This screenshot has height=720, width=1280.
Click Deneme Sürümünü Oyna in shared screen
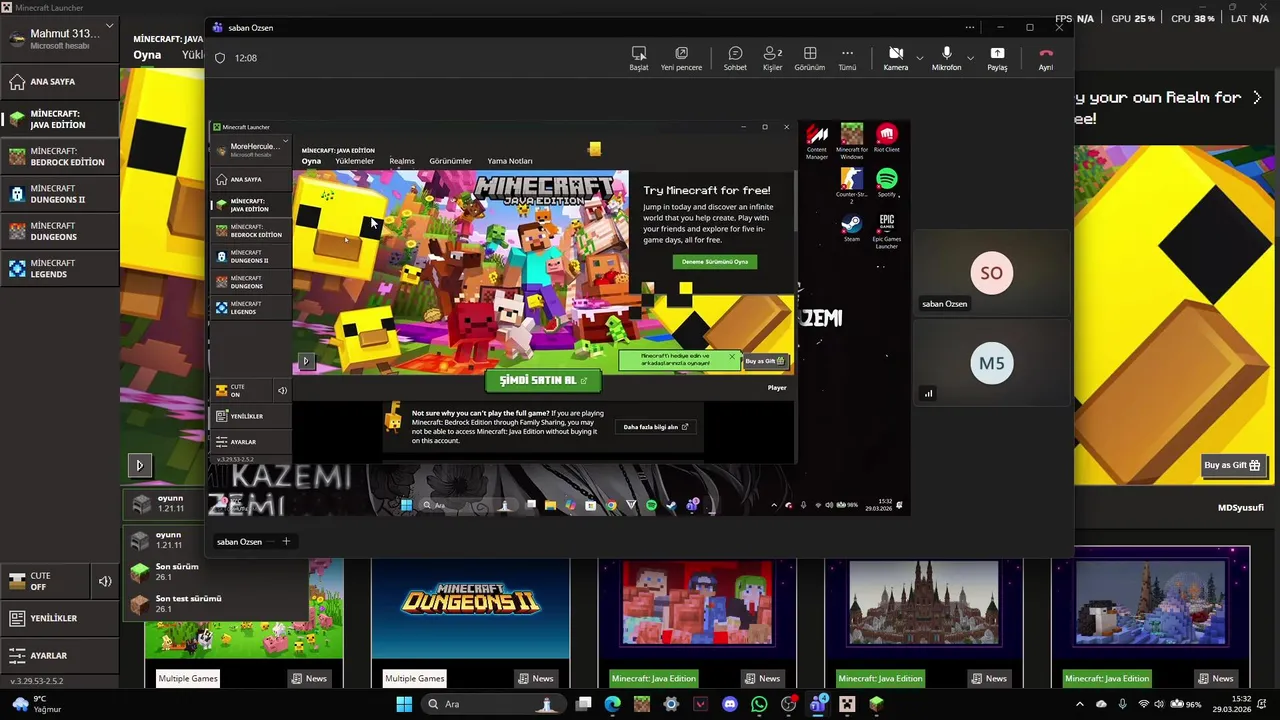point(714,262)
